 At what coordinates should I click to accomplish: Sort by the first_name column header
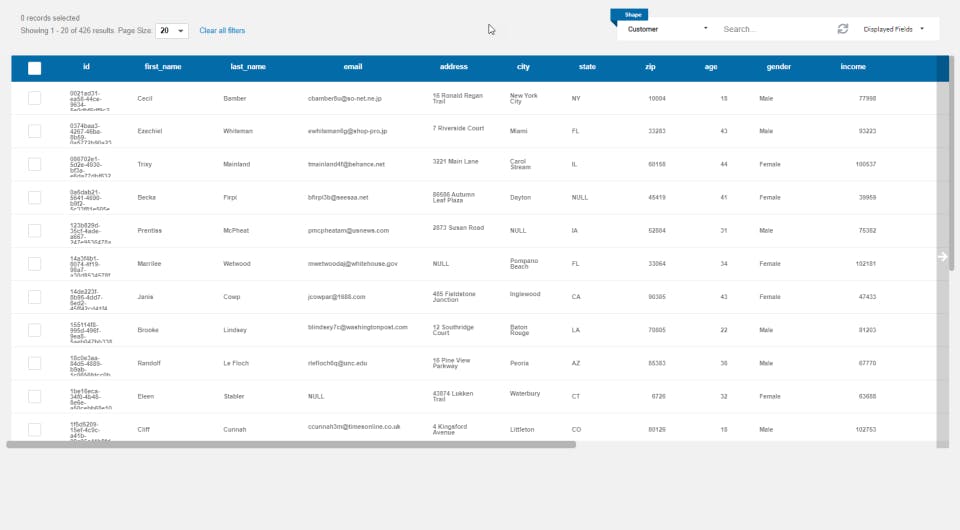coord(163,67)
